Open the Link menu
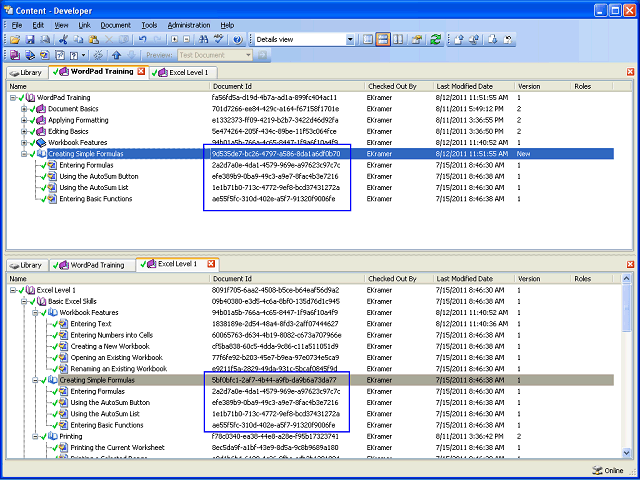Viewport: 640px width, 480px height. click(x=84, y=25)
